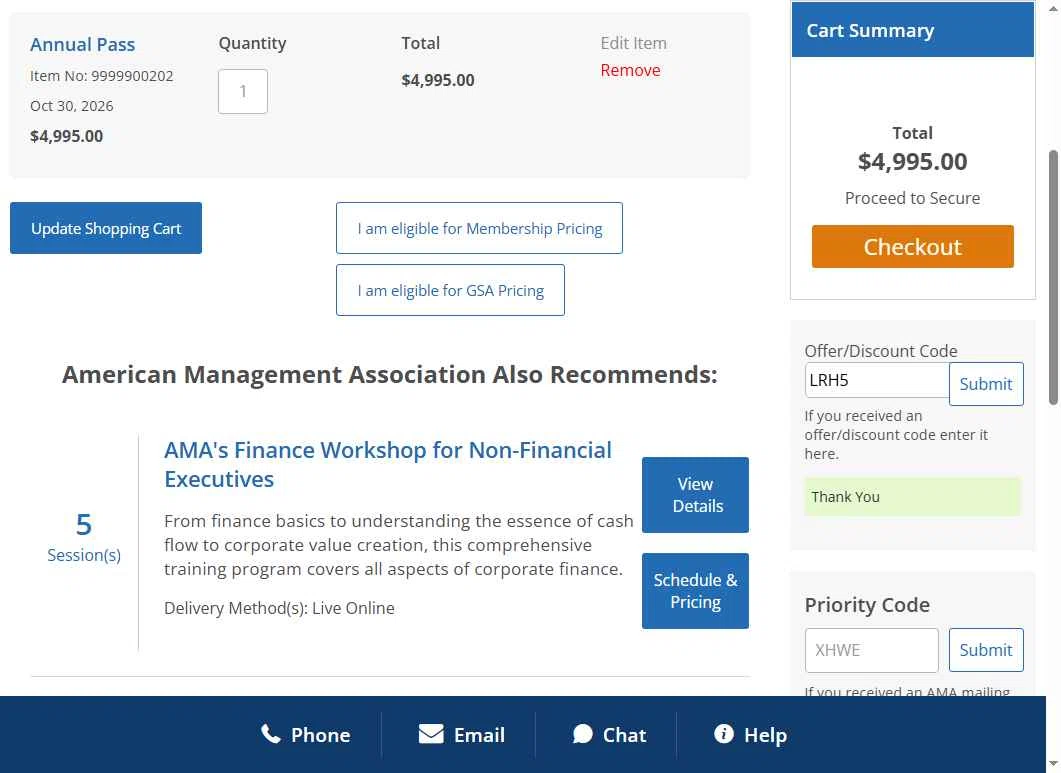This screenshot has height=773, width=1061.
Task: Select I am eligible for Membership Pricing
Action: click(479, 228)
